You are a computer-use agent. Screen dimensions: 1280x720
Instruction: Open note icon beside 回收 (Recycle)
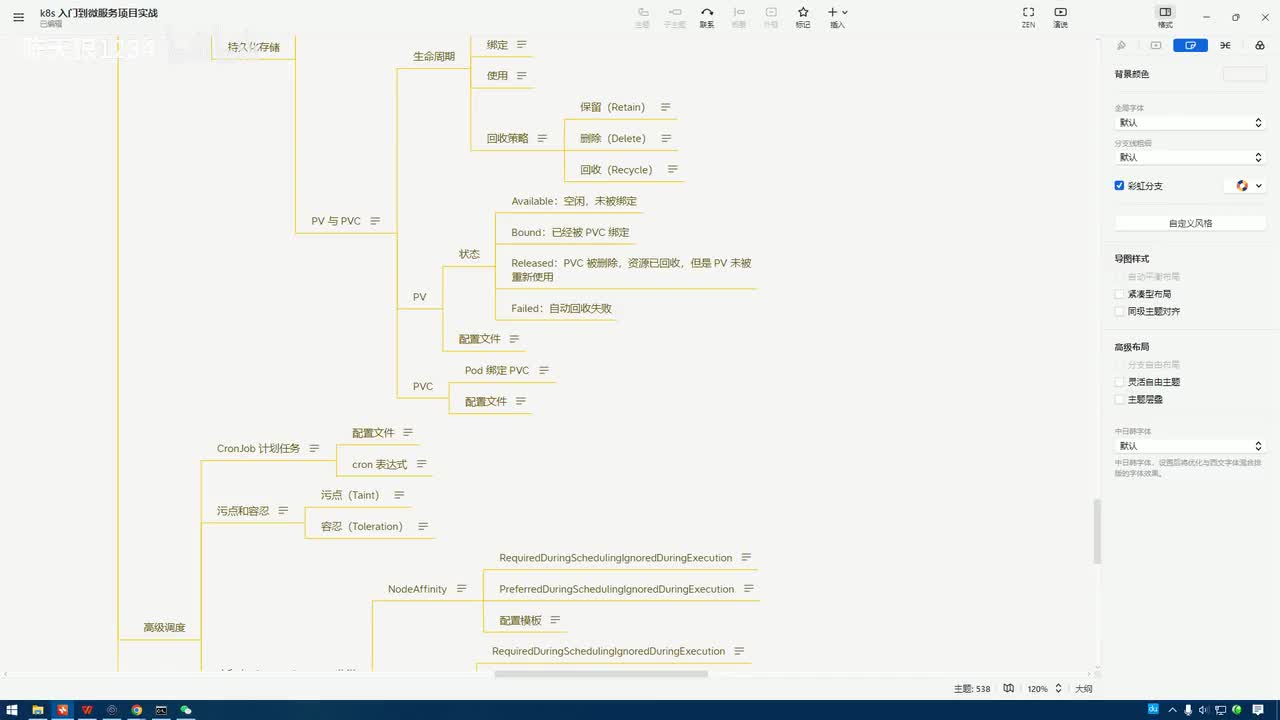point(672,169)
